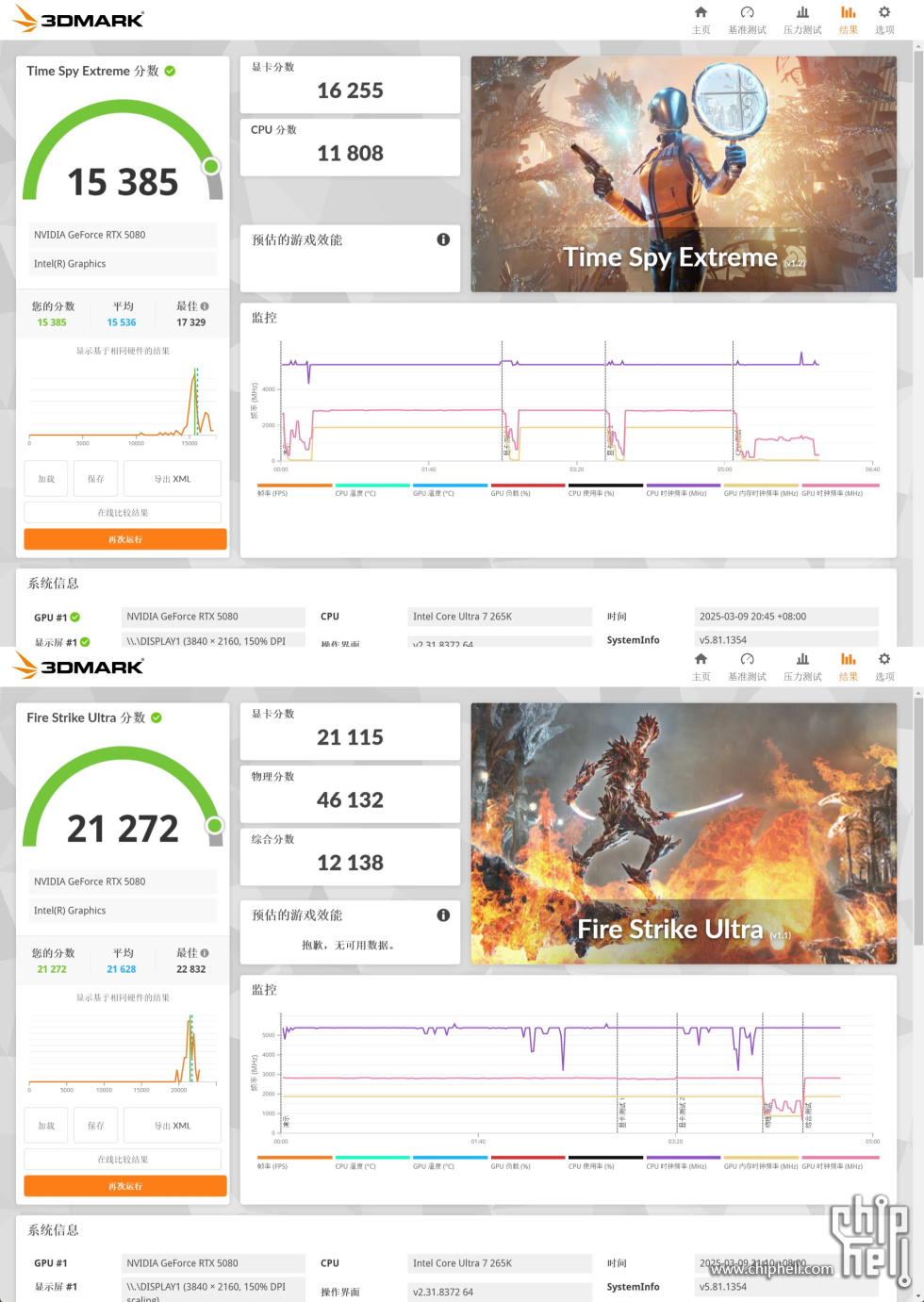
Task: Click Fire Strike Ultra hero image
Action: click(x=684, y=833)
